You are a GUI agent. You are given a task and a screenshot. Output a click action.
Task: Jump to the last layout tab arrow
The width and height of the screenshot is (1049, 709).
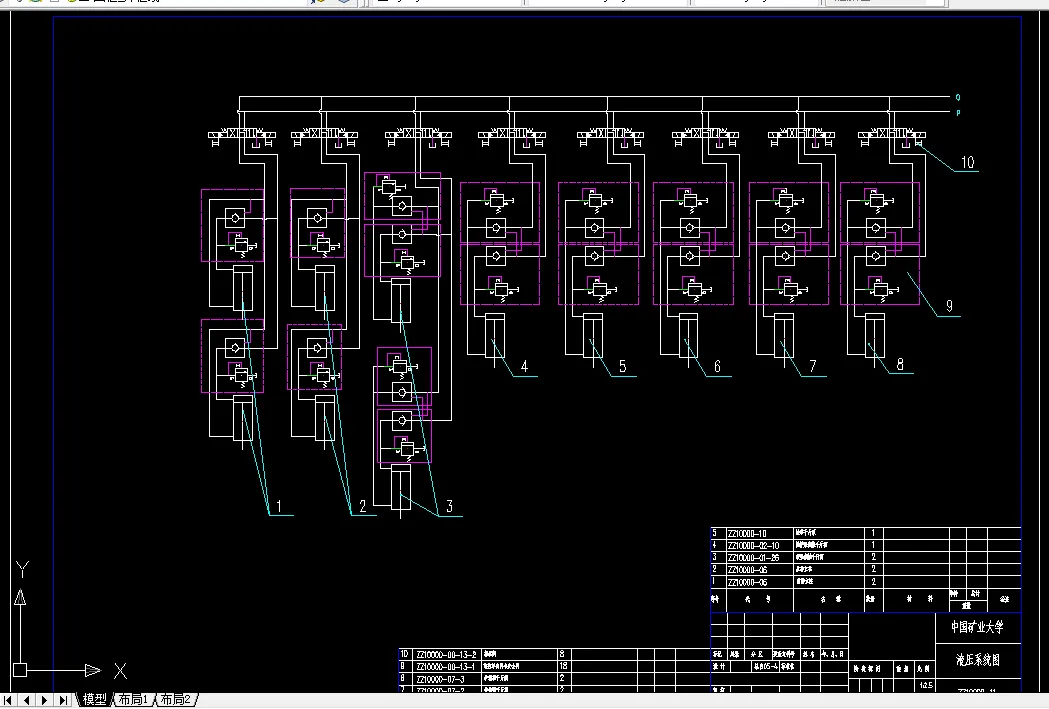63,700
